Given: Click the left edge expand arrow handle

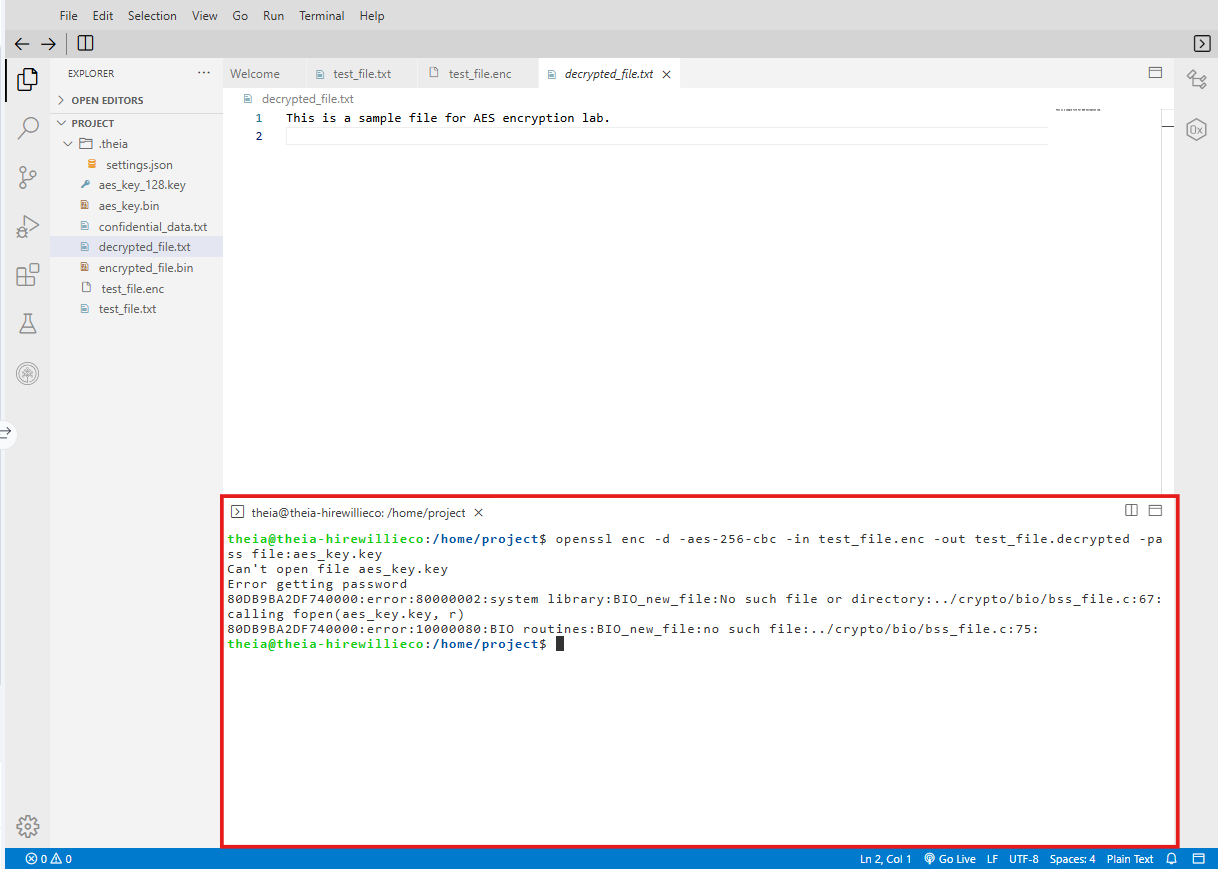Looking at the screenshot, I should point(7,433).
